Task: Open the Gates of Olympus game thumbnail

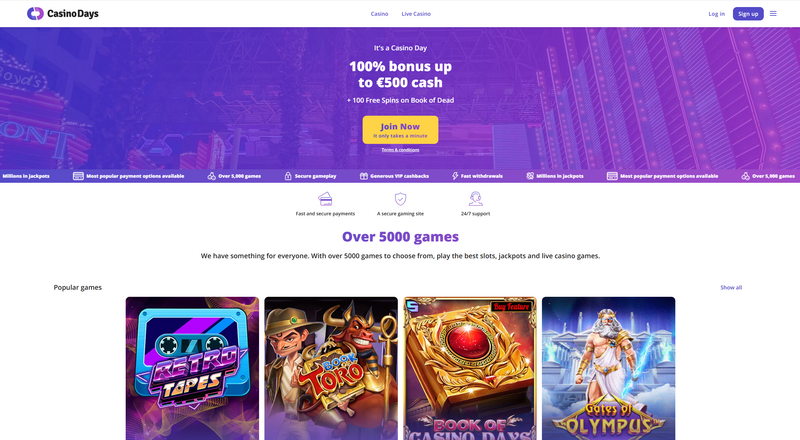Action: [609, 369]
